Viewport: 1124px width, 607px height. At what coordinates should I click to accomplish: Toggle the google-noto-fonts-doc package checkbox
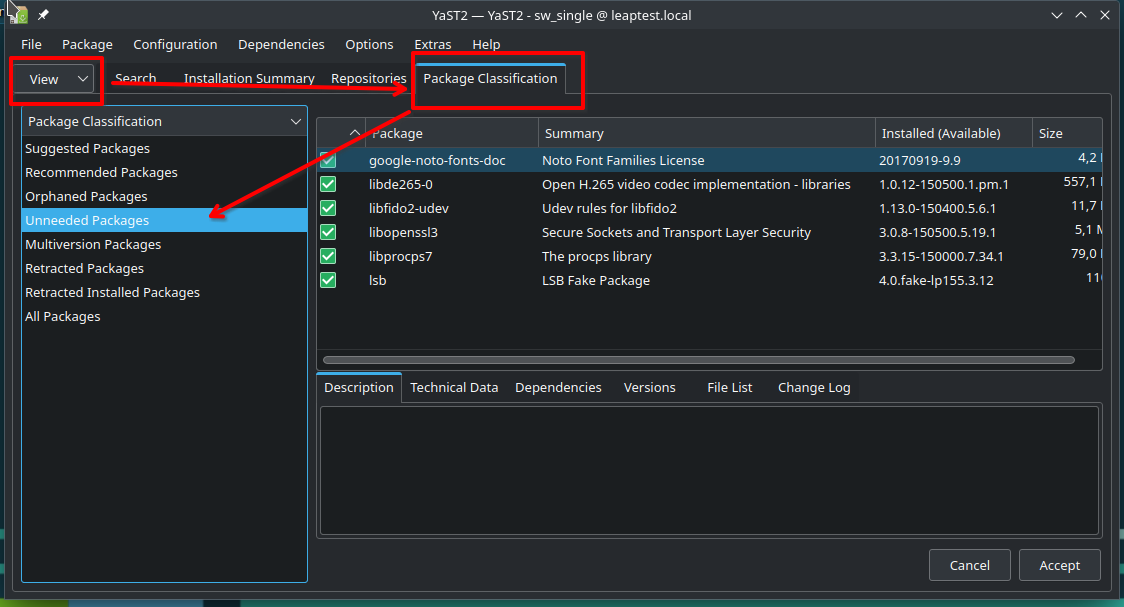tap(328, 160)
